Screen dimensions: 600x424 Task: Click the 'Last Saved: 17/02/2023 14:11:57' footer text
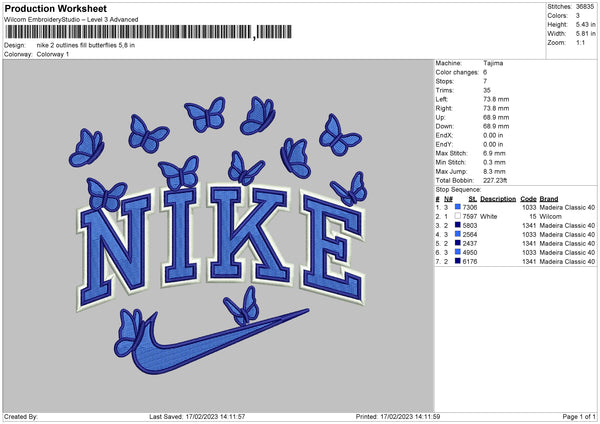[197, 416]
